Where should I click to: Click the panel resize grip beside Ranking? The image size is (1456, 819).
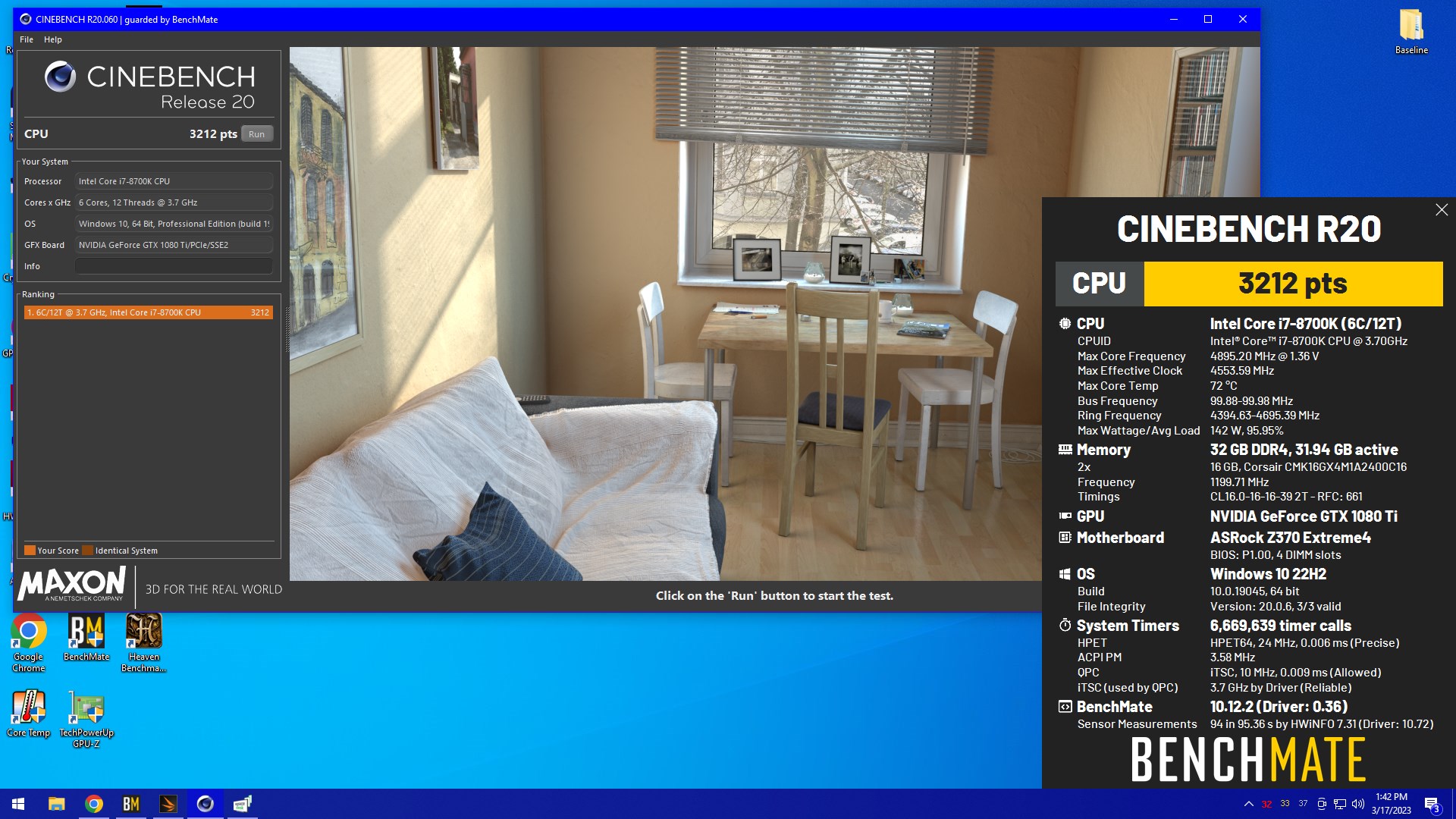287,330
